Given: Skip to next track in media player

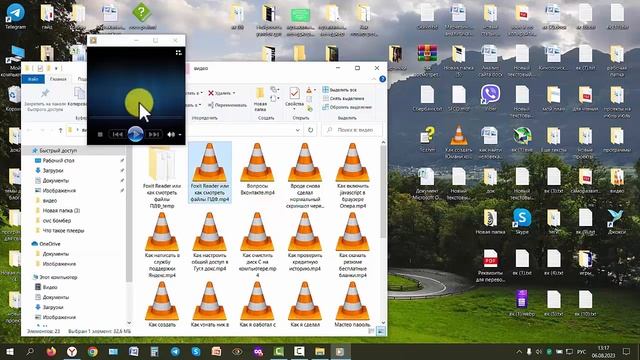Looking at the screenshot, I should click(x=154, y=134).
